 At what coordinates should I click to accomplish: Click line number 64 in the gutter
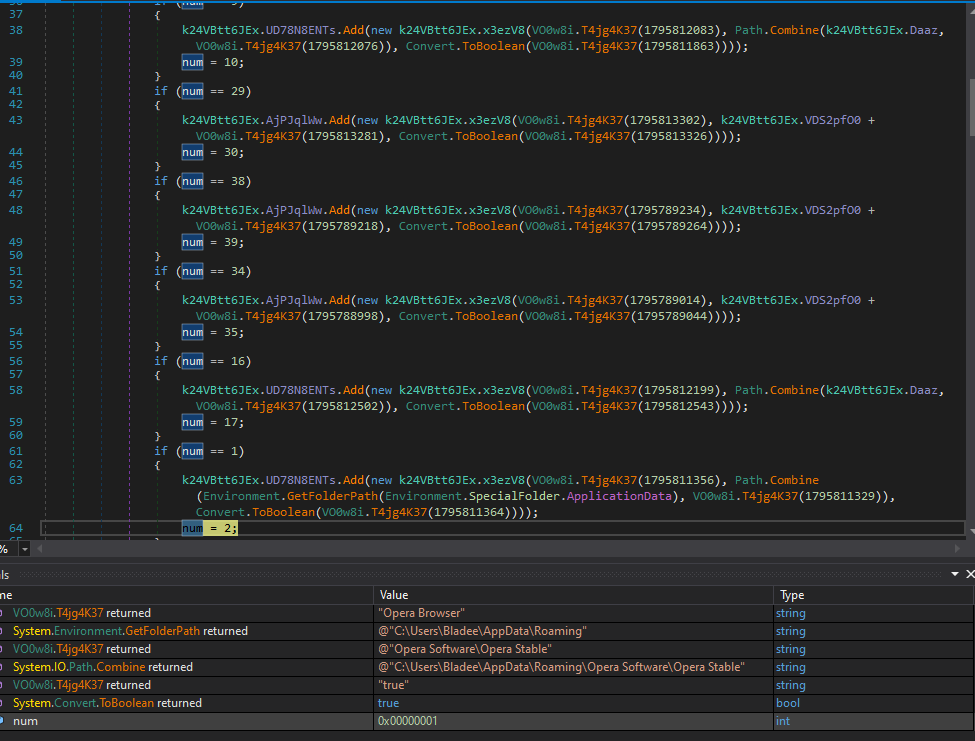15,528
